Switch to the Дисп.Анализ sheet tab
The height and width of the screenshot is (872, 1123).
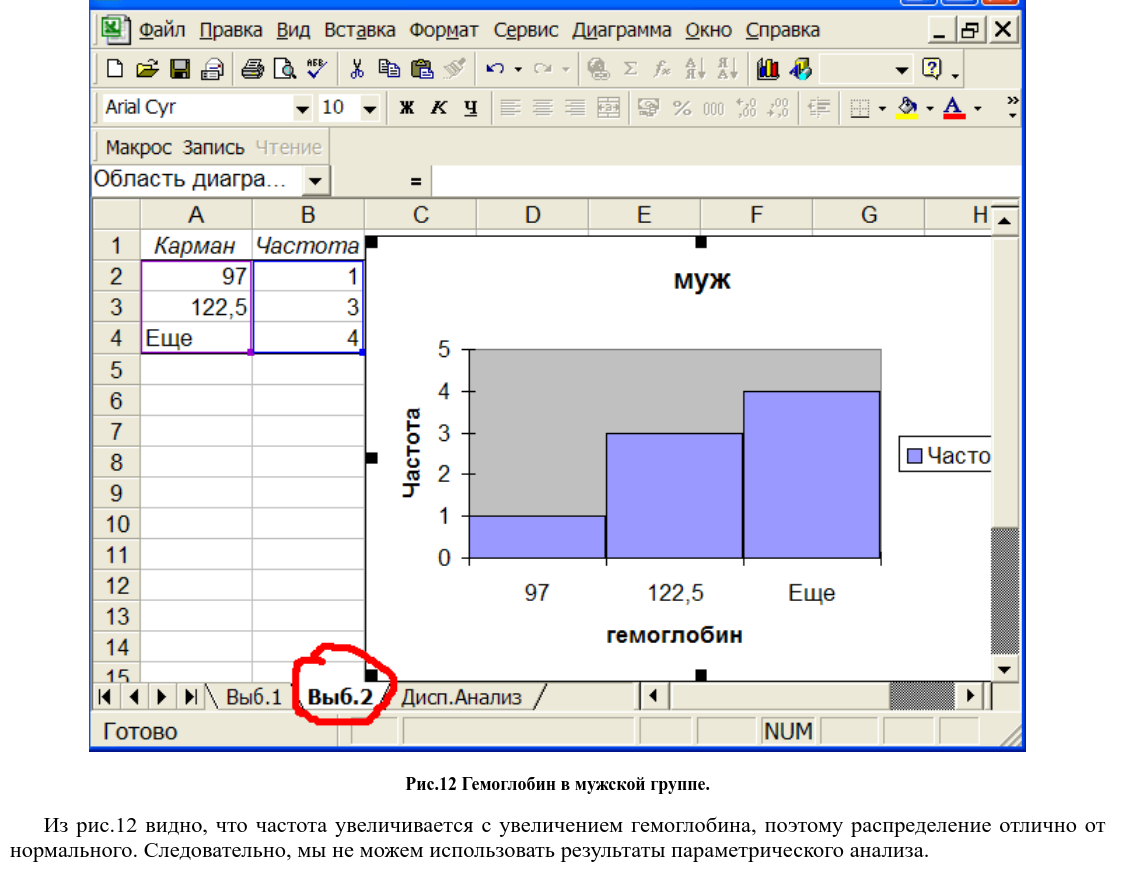coord(461,697)
